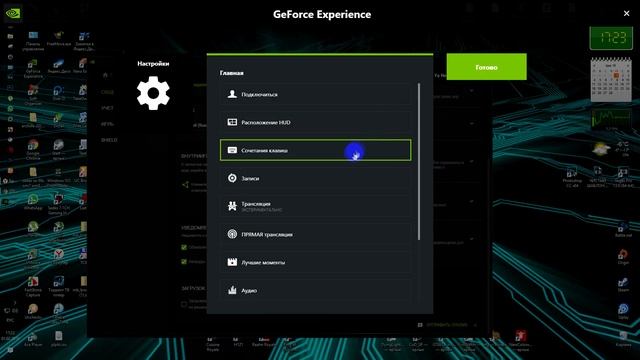This screenshot has height=360, width=640.
Task: Click the green Готово button
Action: (486, 67)
